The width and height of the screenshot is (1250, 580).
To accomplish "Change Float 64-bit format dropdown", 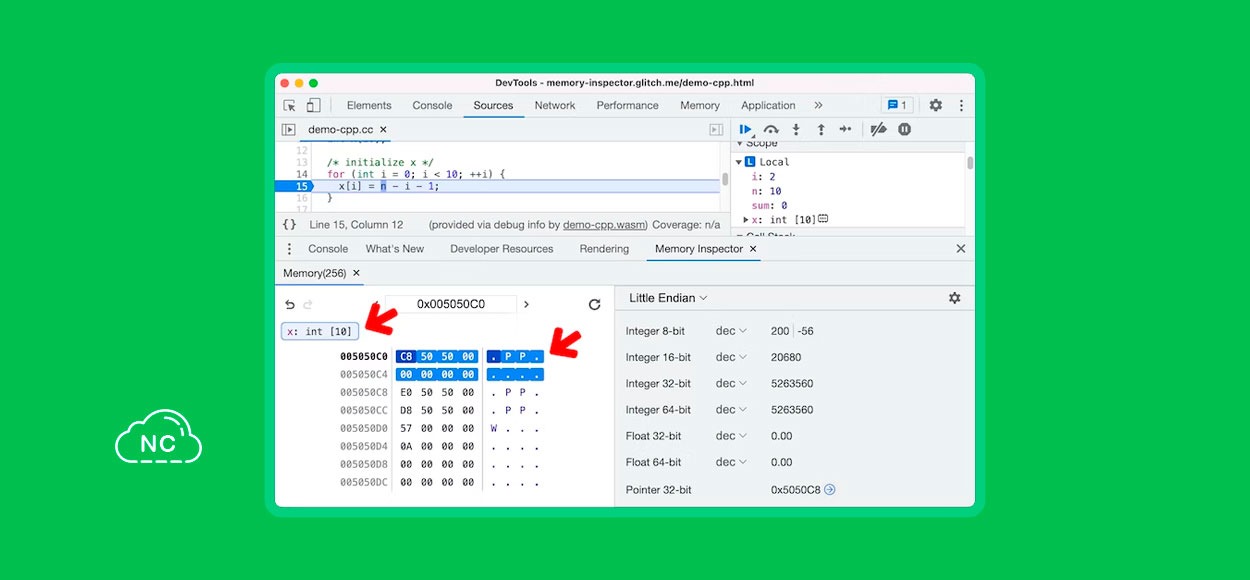I will point(731,462).
